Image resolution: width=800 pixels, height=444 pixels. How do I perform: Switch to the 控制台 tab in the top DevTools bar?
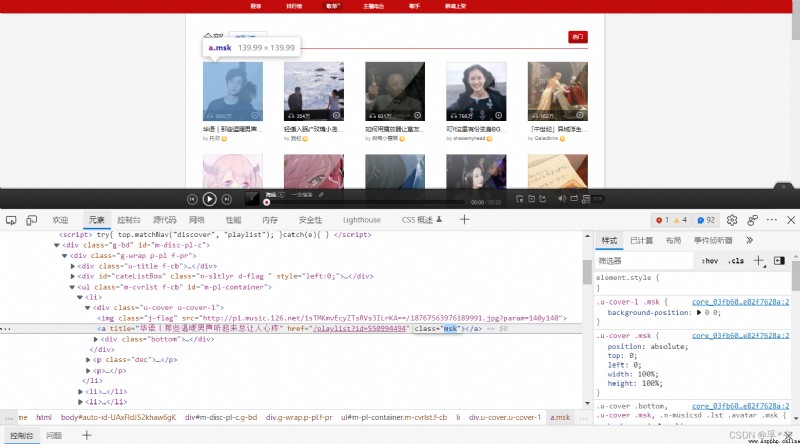129,220
